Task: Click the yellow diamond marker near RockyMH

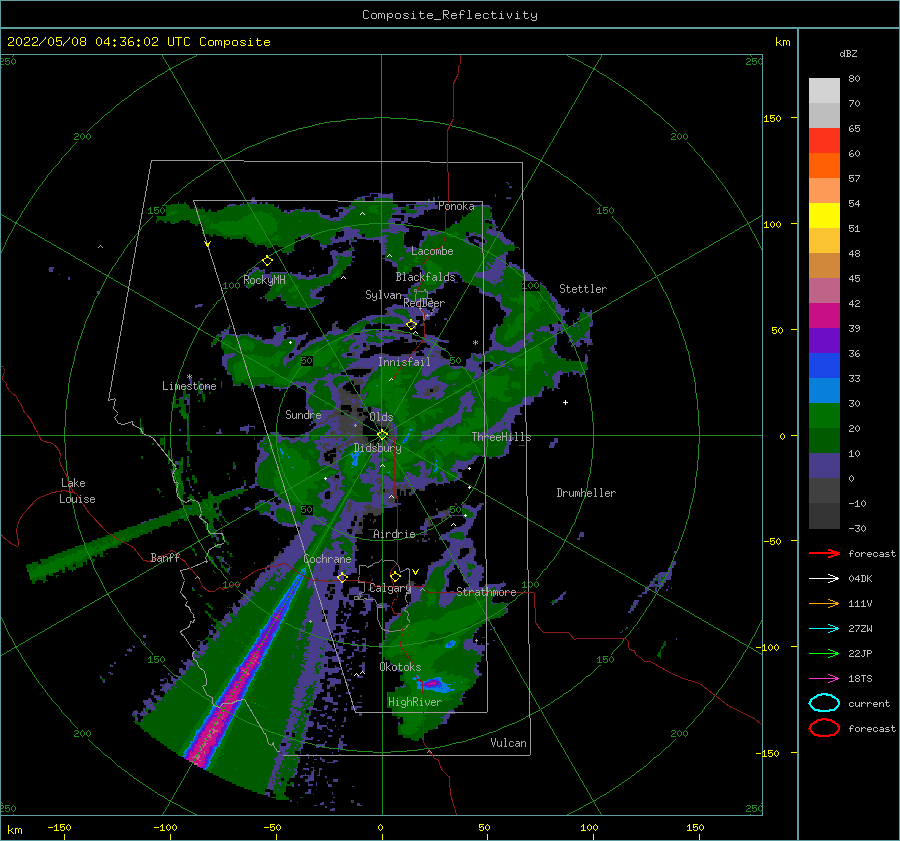Action: click(267, 261)
